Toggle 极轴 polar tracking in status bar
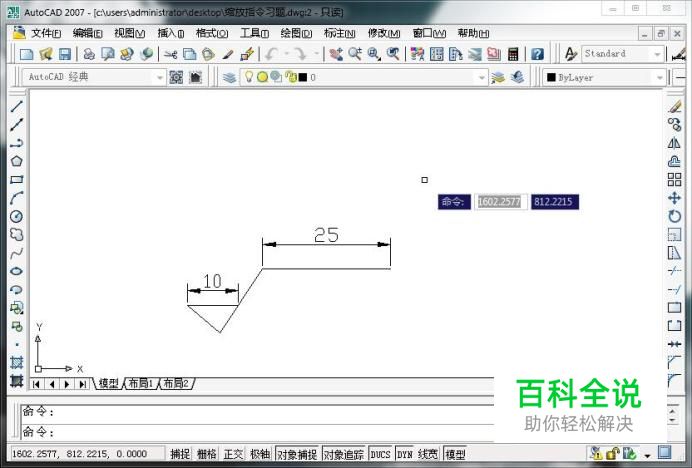Viewport: 692px width, 468px height. (260, 454)
